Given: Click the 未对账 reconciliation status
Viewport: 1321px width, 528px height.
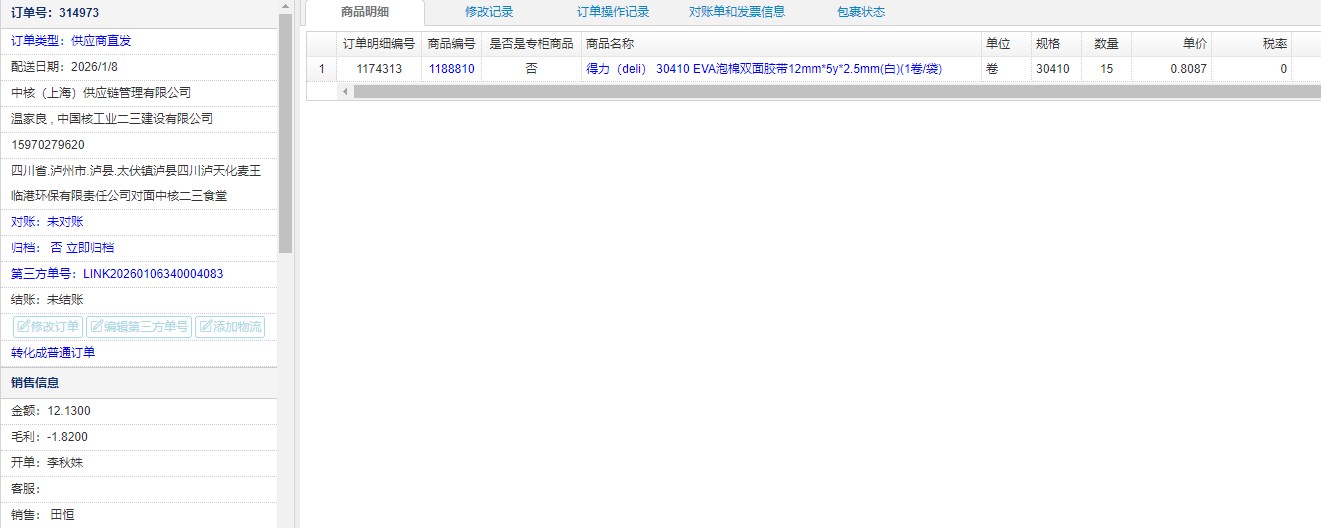Looking at the screenshot, I should [x=65, y=222].
